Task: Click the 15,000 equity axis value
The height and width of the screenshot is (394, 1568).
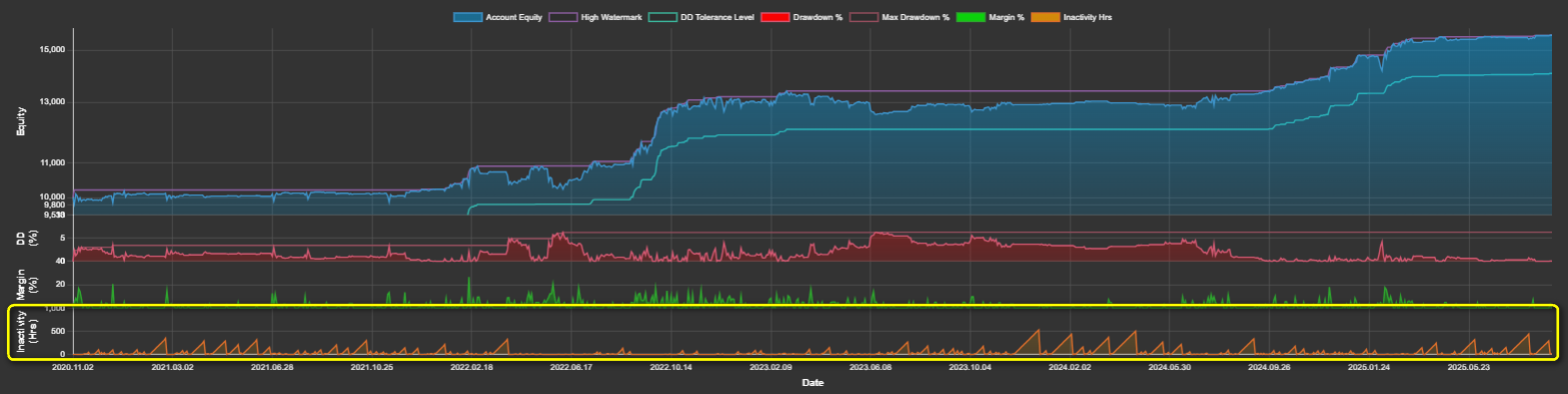Action: pyautogui.click(x=53, y=50)
